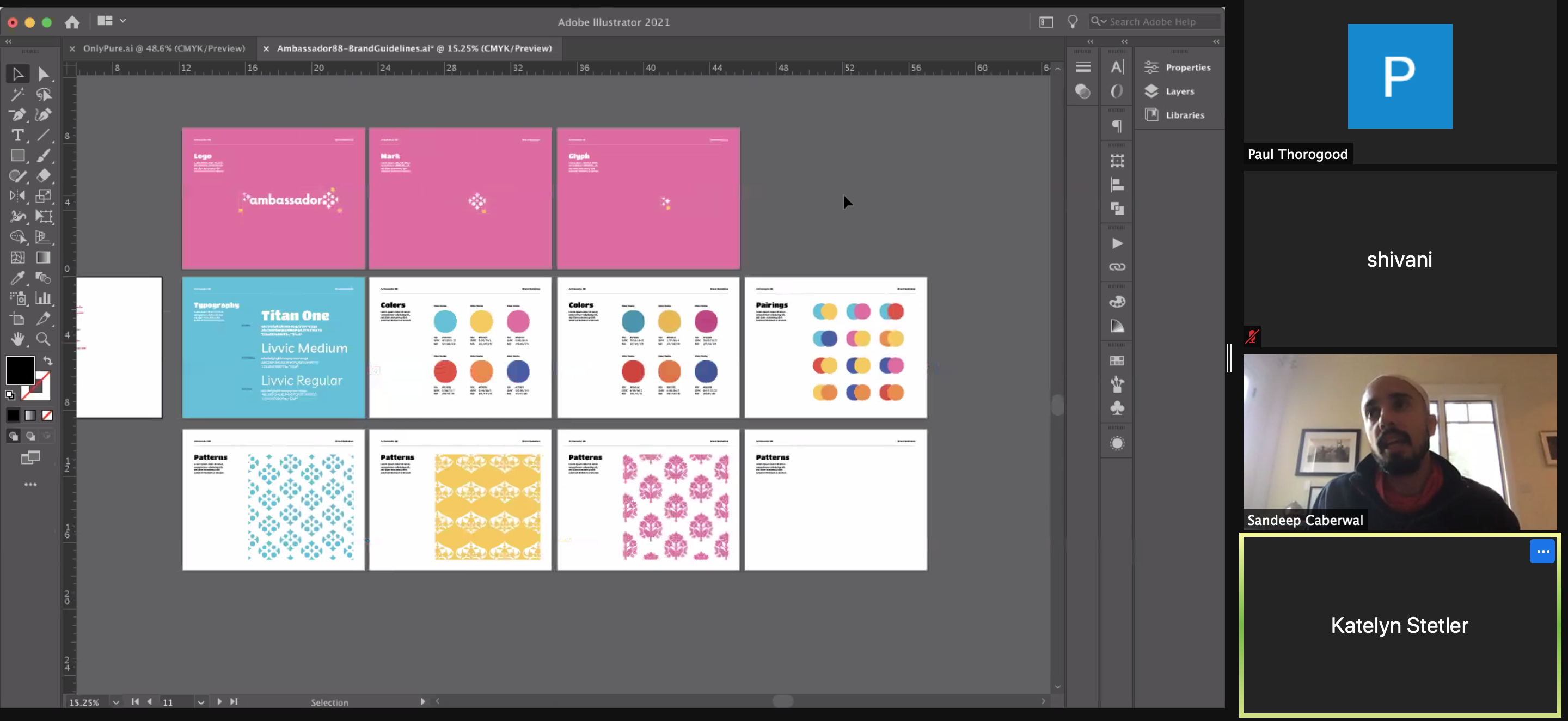Click the Search Adobe Help field
The height and width of the screenshot is (721, 1568).
pyautogui.click(x=1154, y=22)
